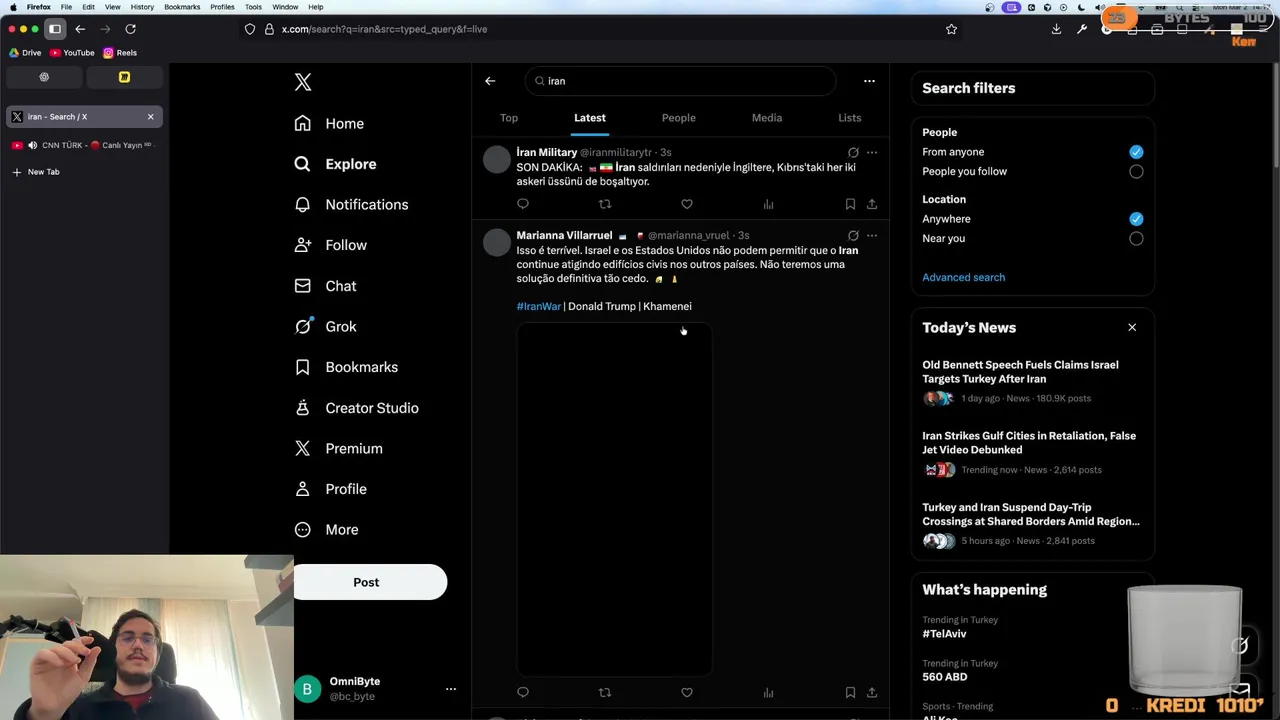Open search options three-dot menu
Viewport: 1280px width, 720px height.
pyautogui.click(x=869, y=81)
